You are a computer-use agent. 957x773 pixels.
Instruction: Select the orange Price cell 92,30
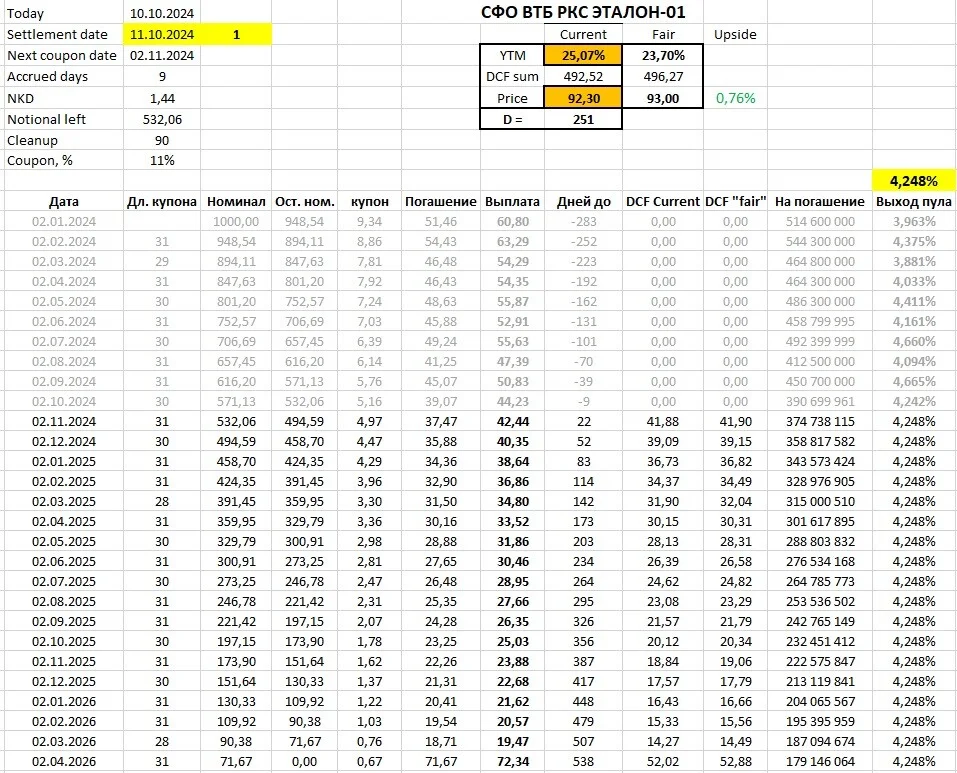583,98
